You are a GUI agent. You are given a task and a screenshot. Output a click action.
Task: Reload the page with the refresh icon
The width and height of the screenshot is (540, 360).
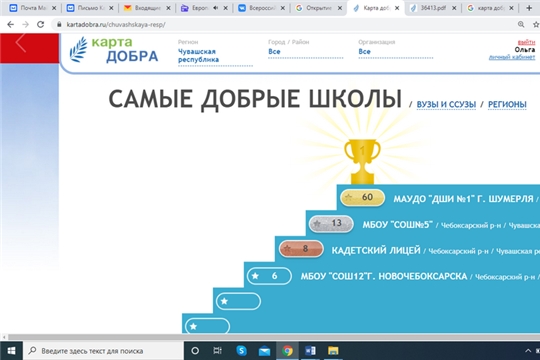(x=41, y=24)
